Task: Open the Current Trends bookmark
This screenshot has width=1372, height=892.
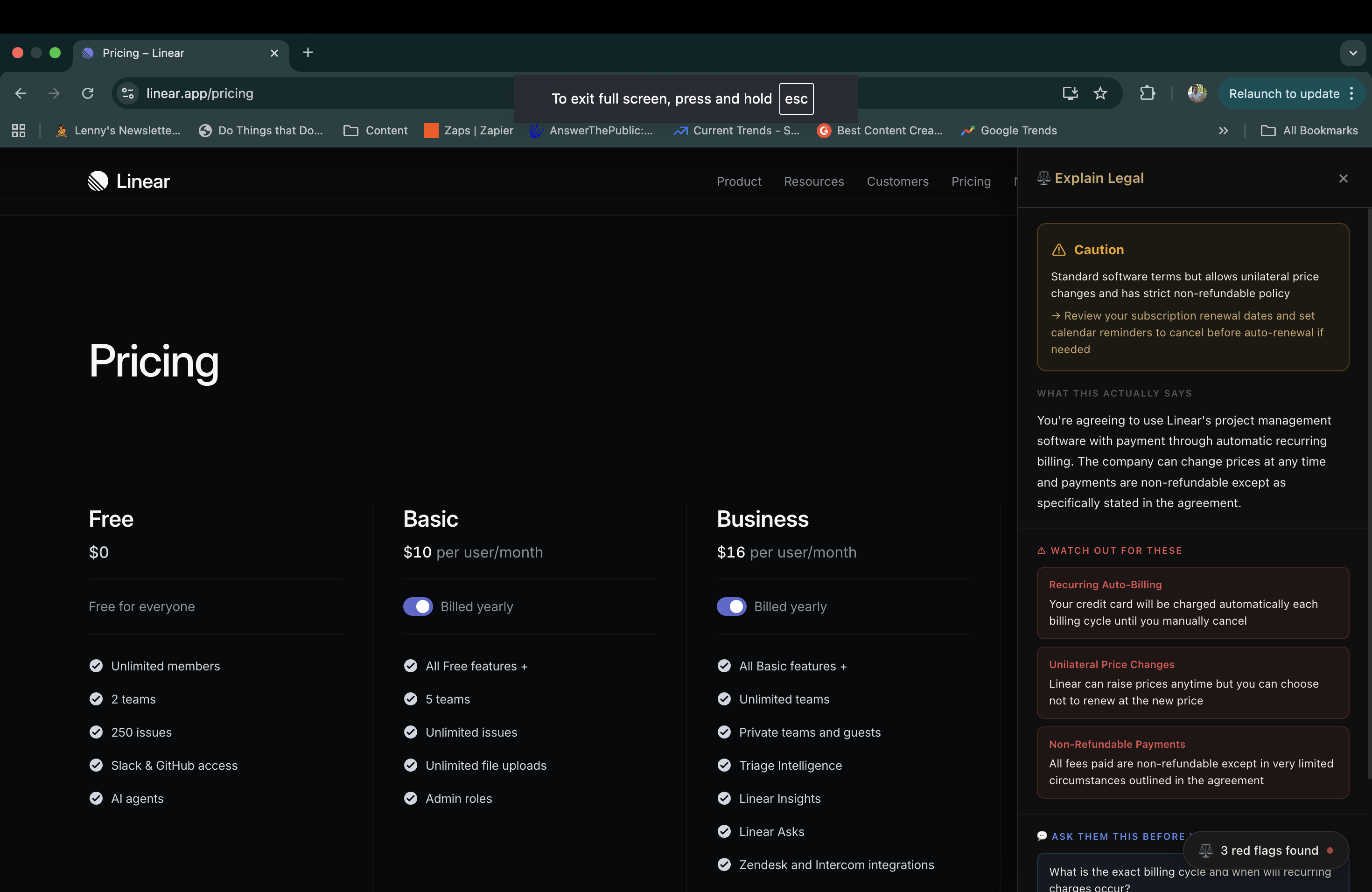Action: [x=736, y=131]
